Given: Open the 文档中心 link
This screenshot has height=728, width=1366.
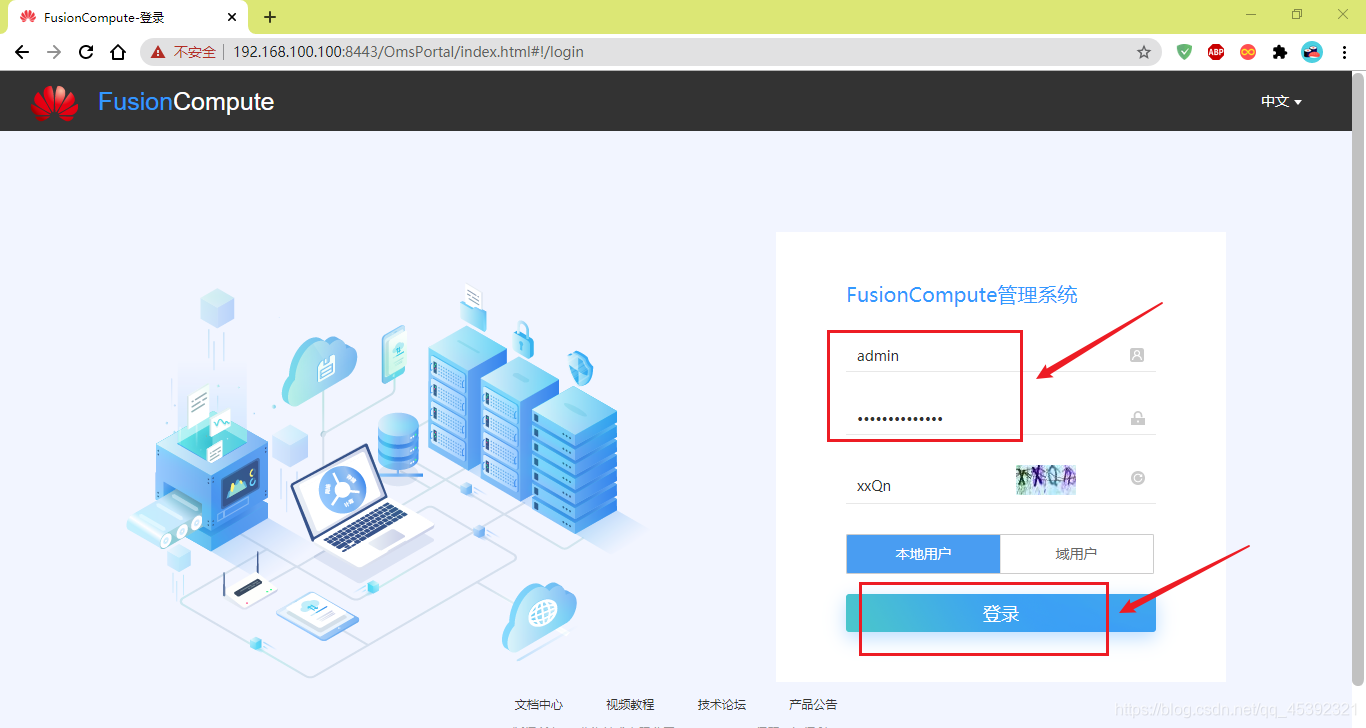Looking at the screenshot, I should point(539,705).
